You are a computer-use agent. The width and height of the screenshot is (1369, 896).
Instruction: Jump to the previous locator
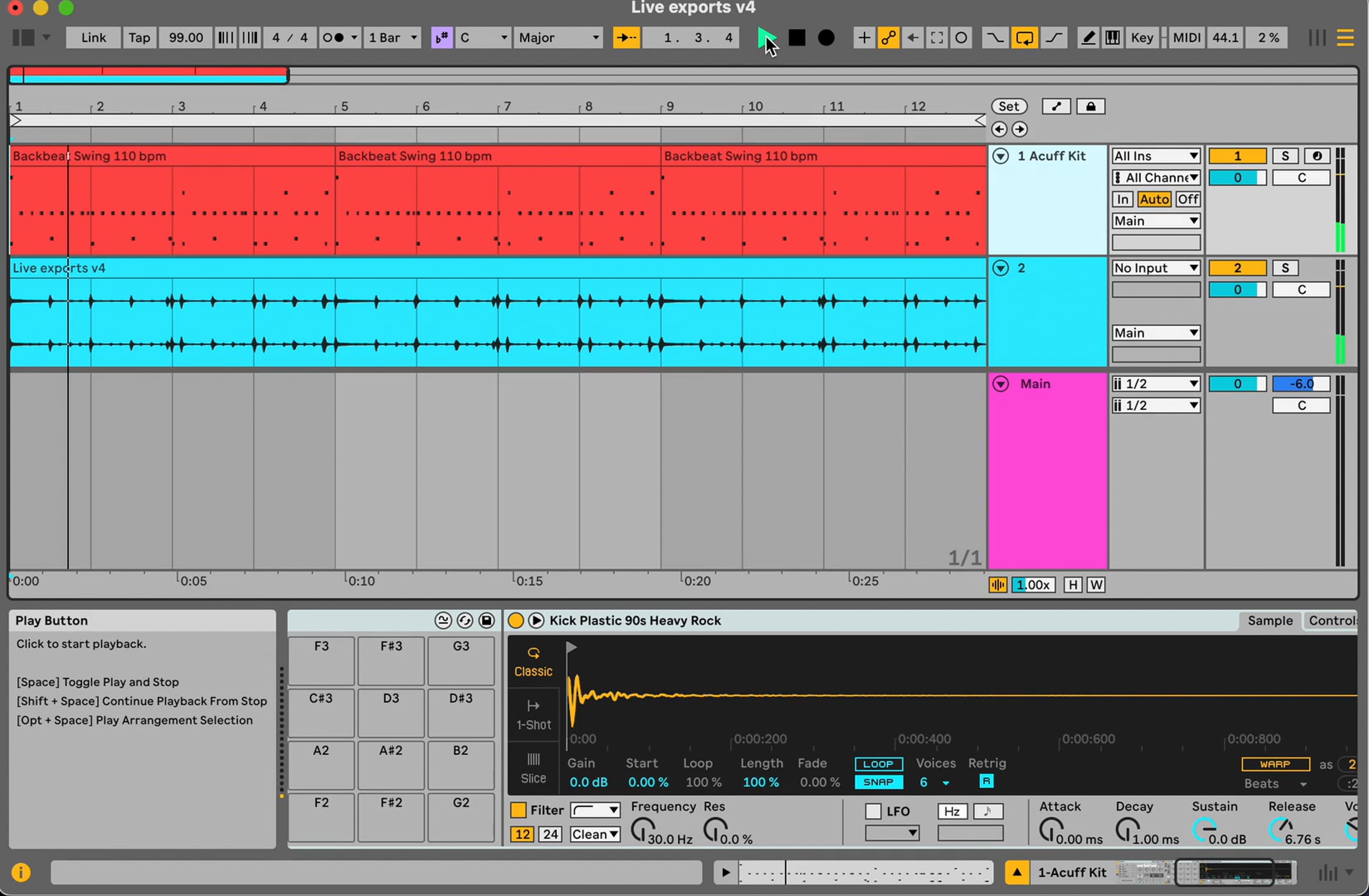pos(999,129)
